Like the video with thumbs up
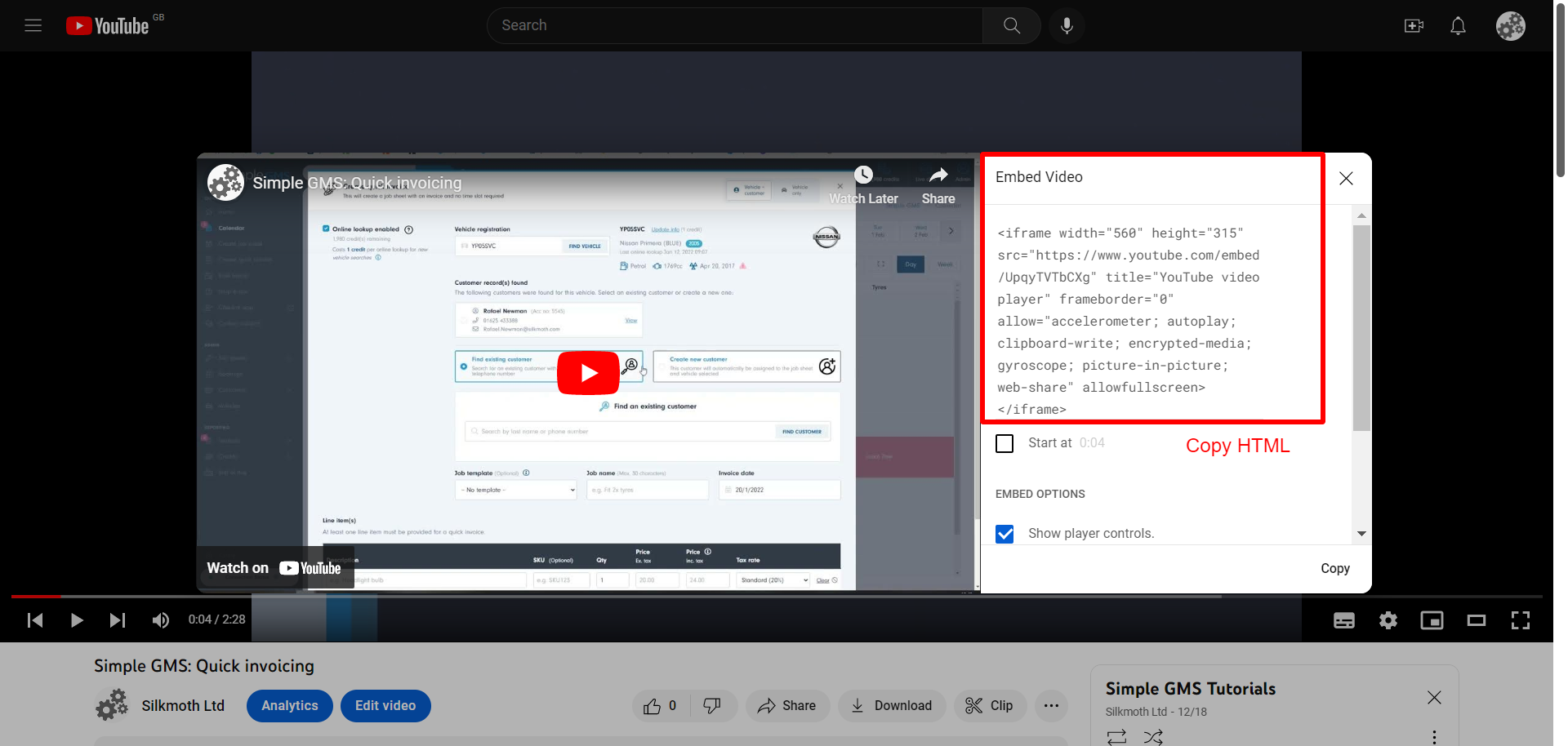 click(x=660, y=706)
